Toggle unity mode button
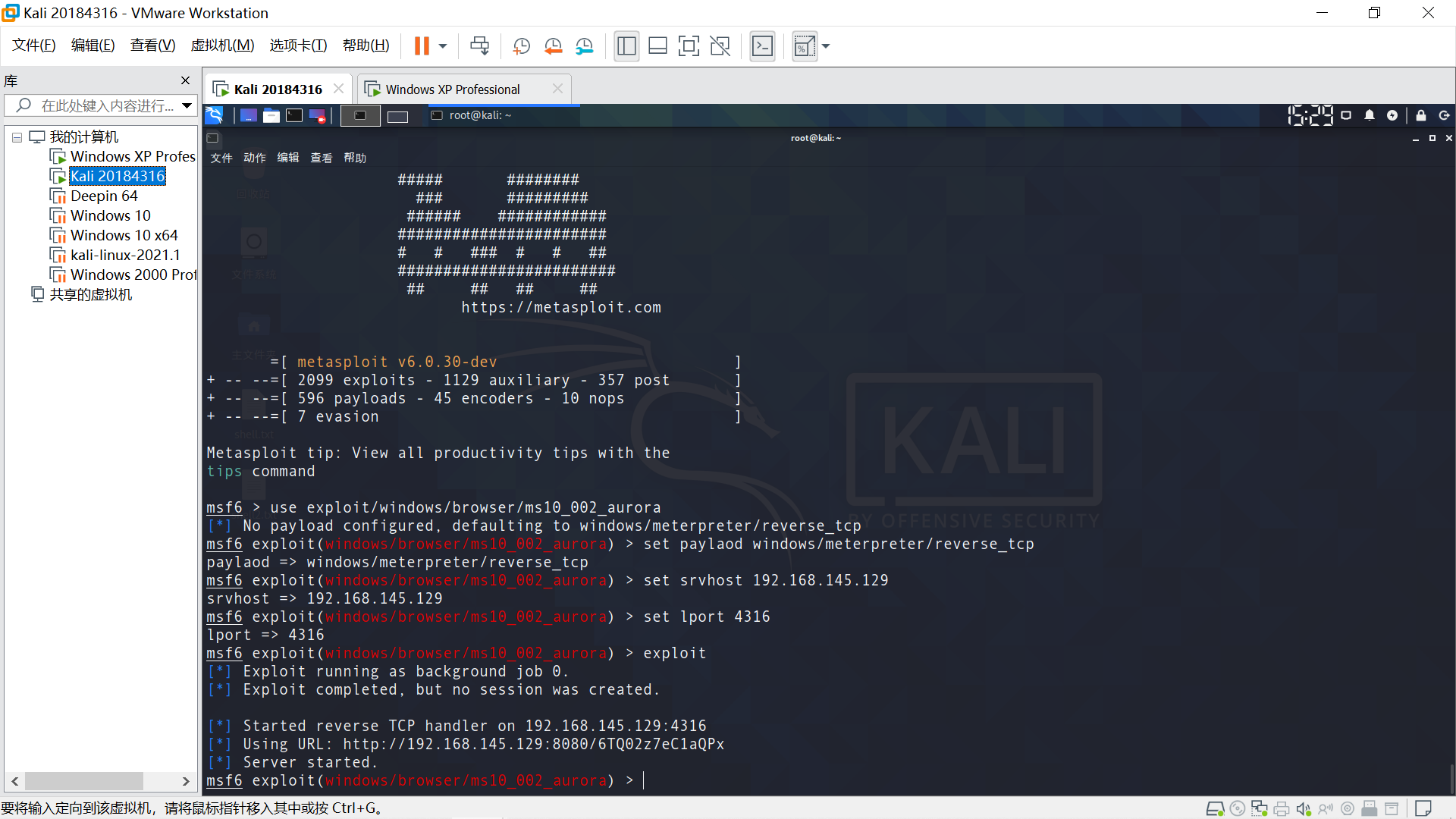The image size is (1456, 819). (x=720, y=46)
